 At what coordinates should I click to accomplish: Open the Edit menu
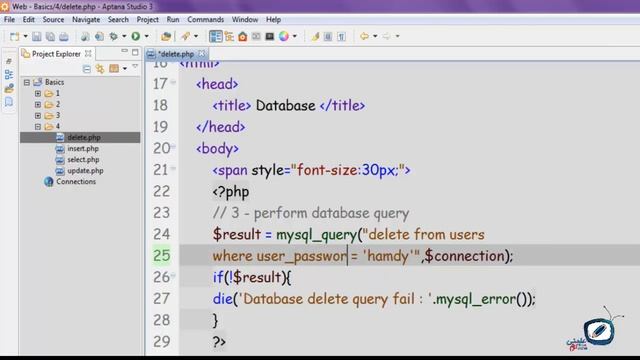pos(29,20)
